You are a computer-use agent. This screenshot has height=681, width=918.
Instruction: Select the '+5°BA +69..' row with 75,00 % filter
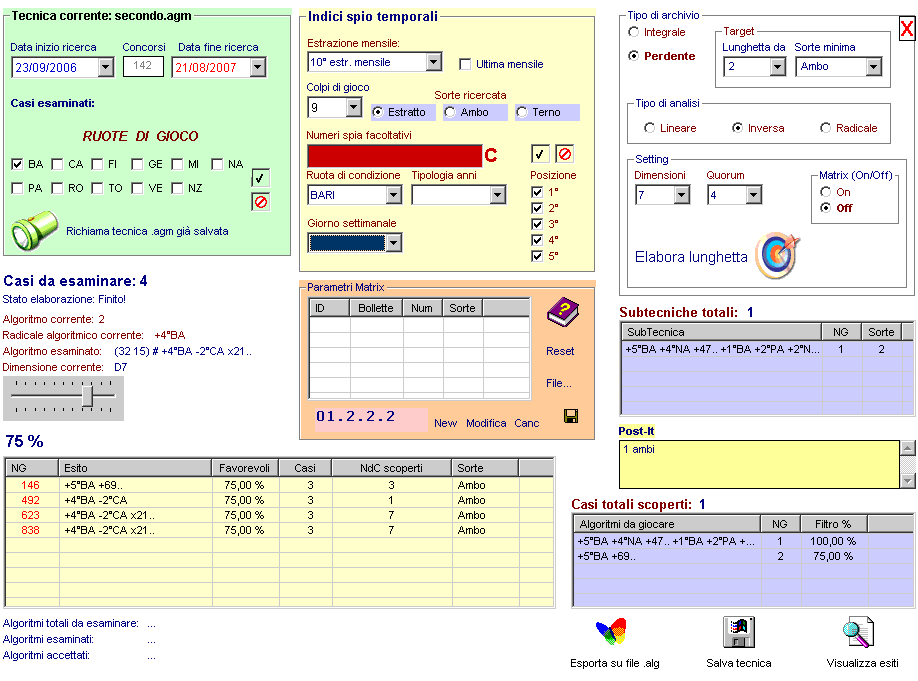coord(744,556)
